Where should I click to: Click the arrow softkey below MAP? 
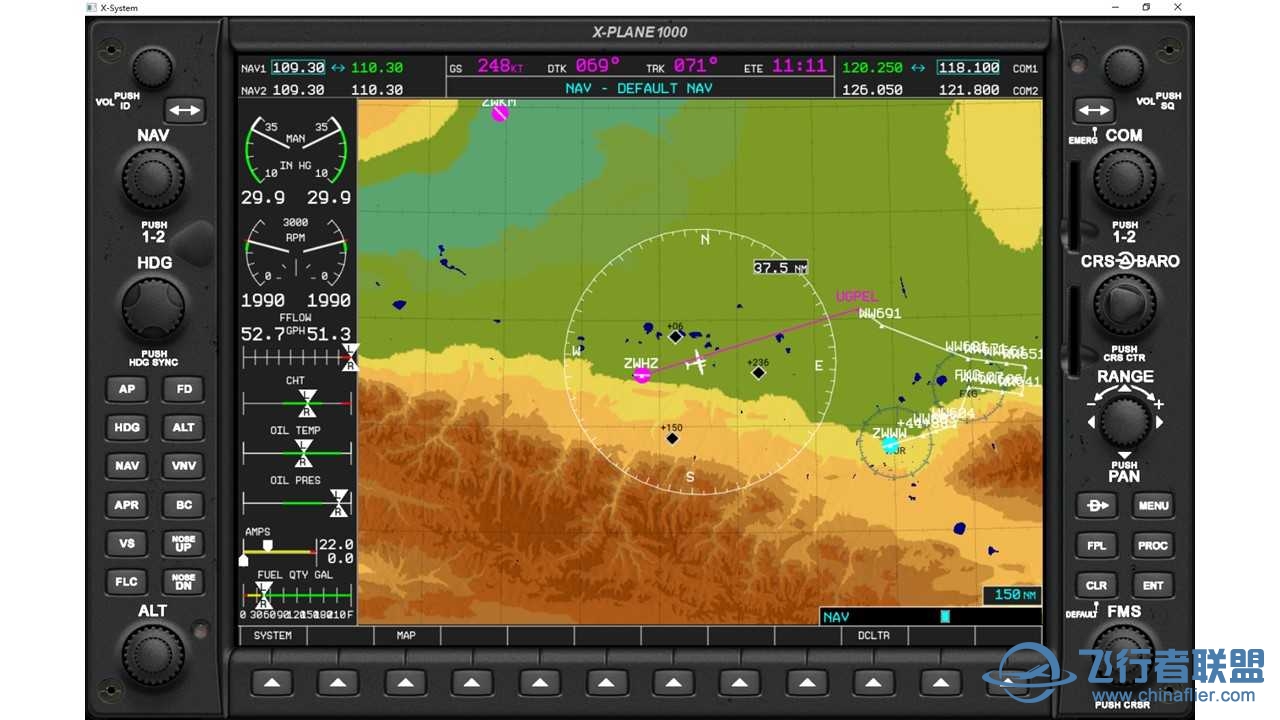point(405,683)
